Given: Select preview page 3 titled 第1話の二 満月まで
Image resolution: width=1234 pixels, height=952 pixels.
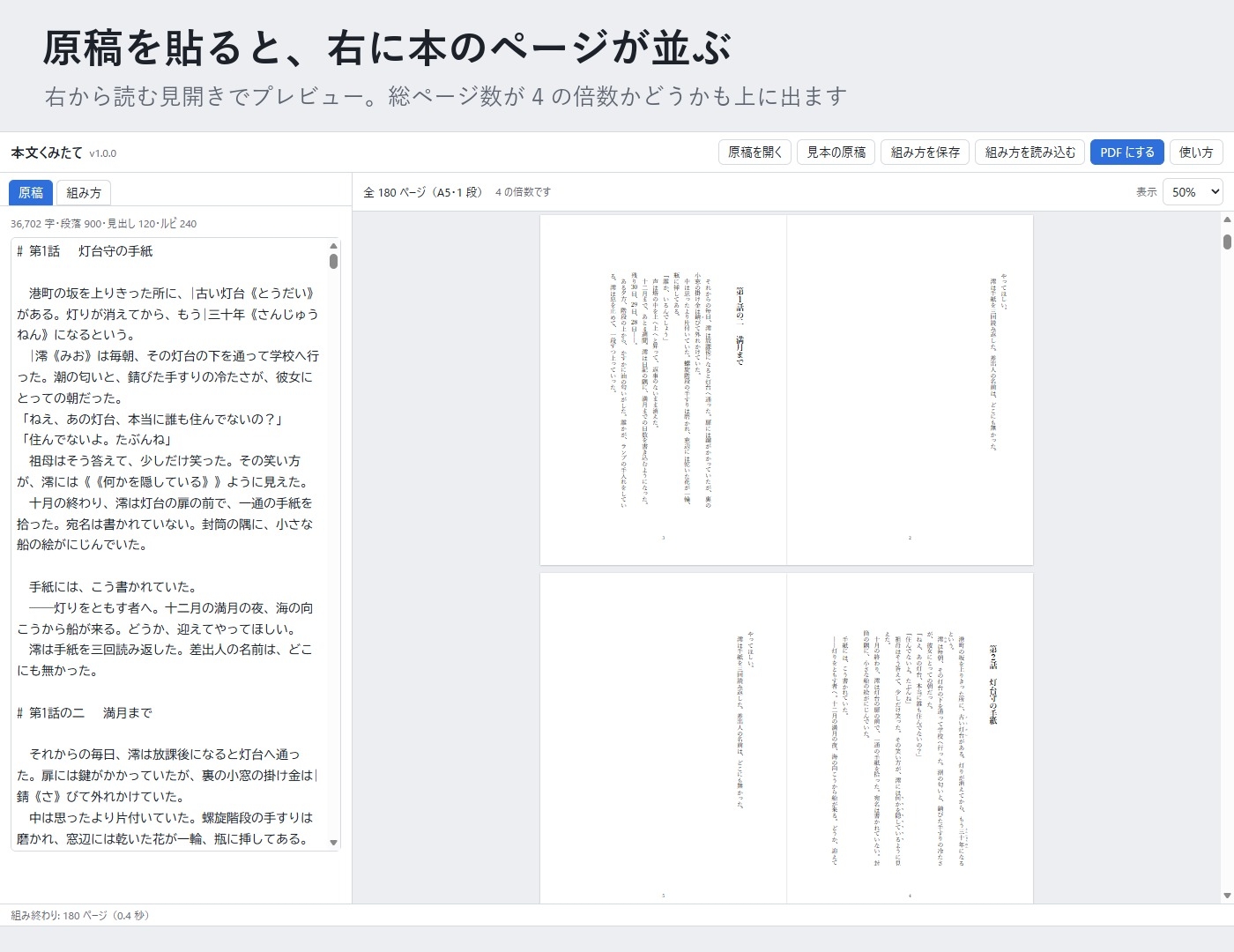Looking at the screenshot, I should [x=663, y=390].
